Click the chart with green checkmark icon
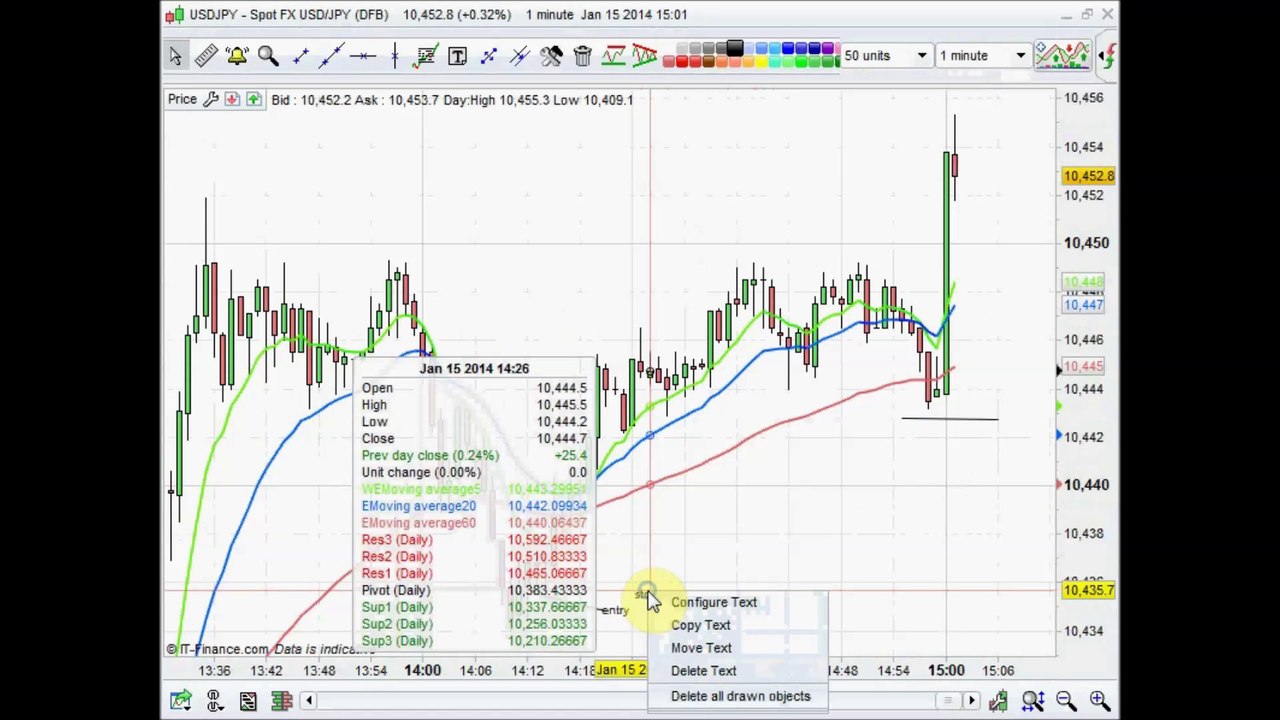This screenshot has height=720, width=1280. click(426, 56)
